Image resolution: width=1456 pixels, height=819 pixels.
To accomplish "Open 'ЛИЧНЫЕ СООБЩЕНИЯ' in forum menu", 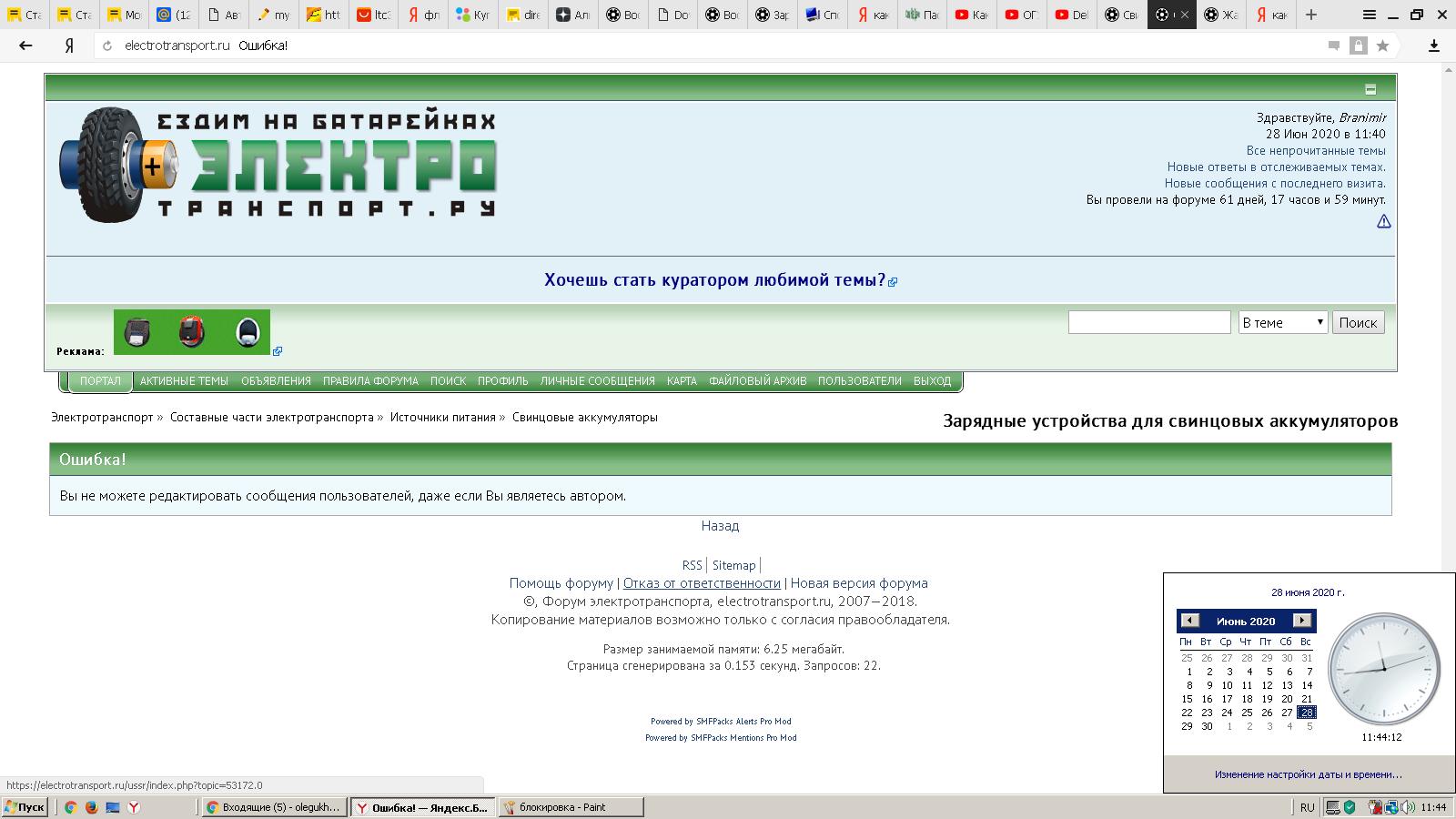I will point(597,381).
